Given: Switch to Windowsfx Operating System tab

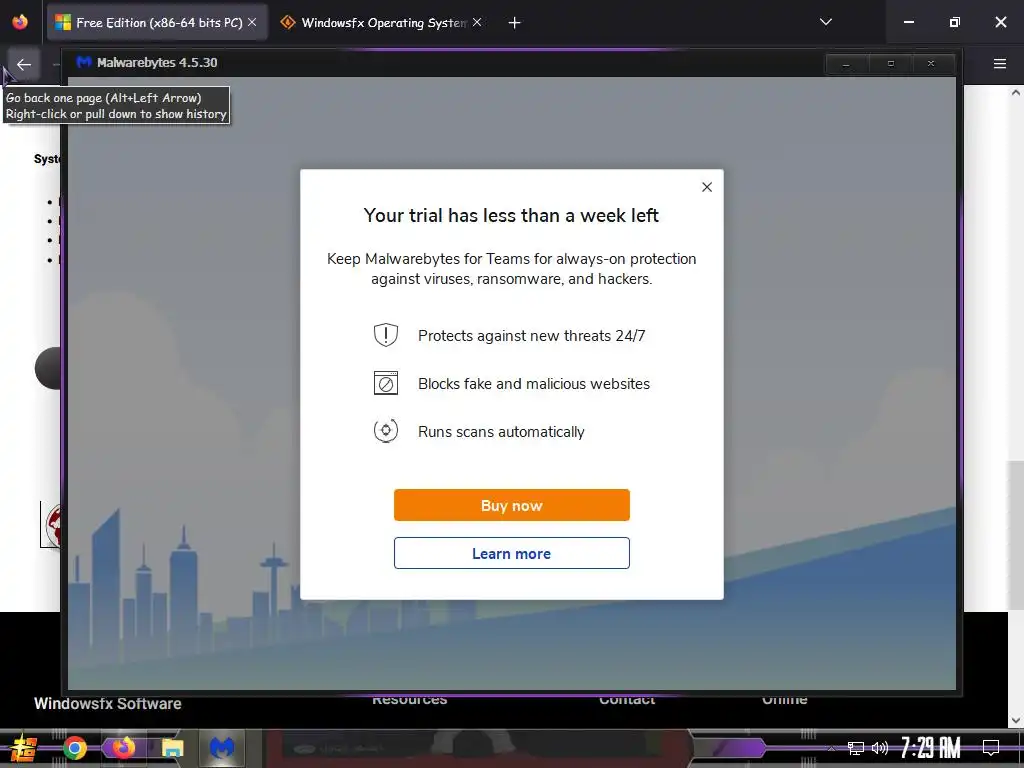Looking at the screenshot, I should 382,23.
